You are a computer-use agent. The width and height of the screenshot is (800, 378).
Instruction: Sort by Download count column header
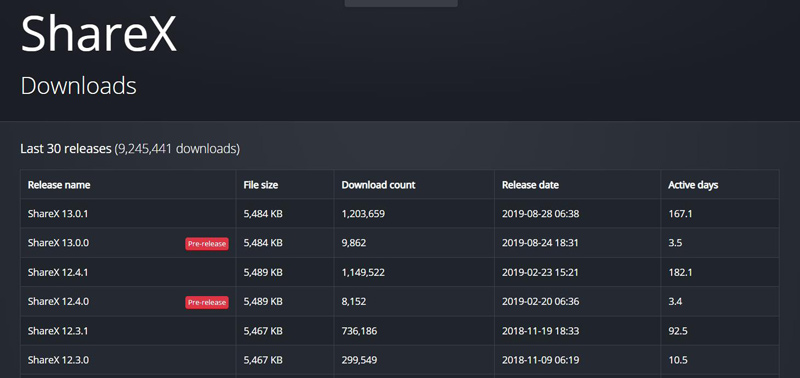(x=378, y=185)
